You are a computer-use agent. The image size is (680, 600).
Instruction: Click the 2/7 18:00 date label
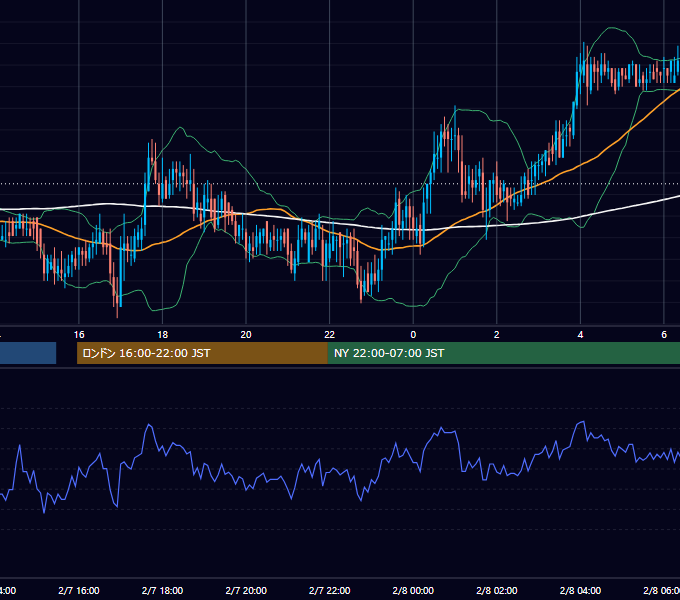[162, 590]
